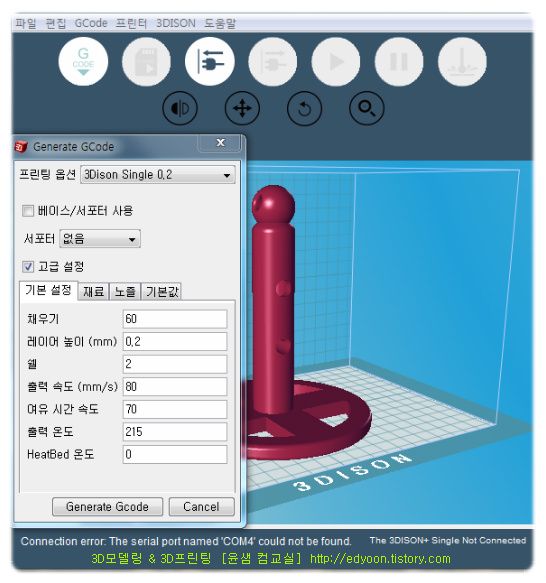Screen dimensions: 546x583
Task: Enable the 베이스/서포터 사용 checkbox
Action: point(28,211)
